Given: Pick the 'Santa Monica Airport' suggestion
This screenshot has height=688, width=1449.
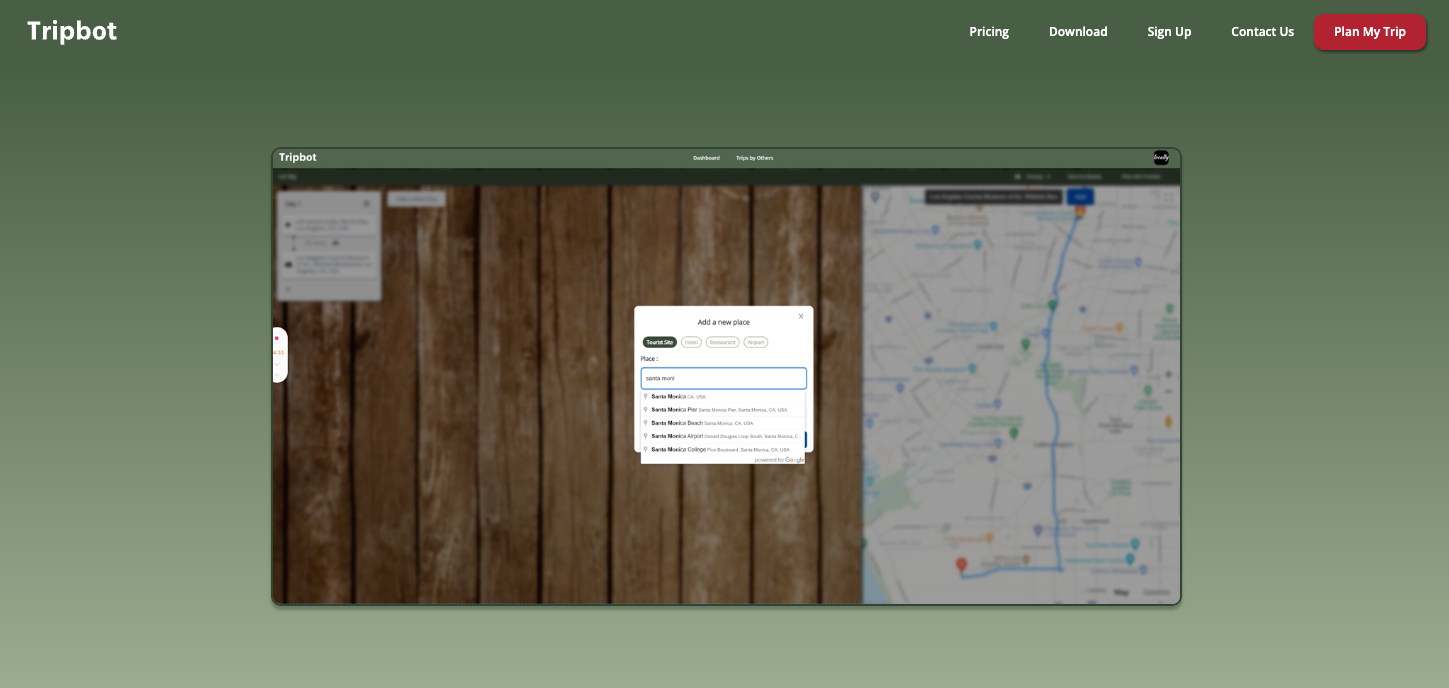Looking at the screenshot, I should pos(723,436).
